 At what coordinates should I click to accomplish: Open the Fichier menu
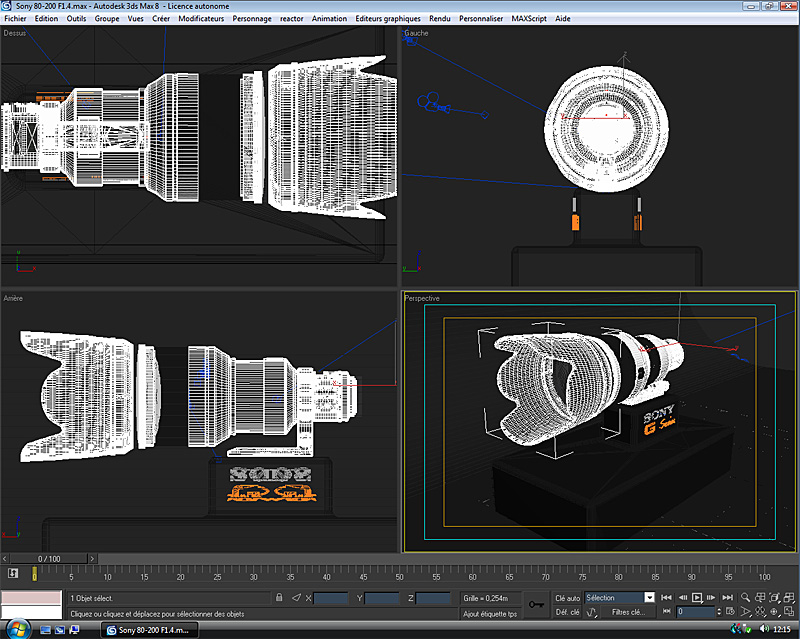15,18
